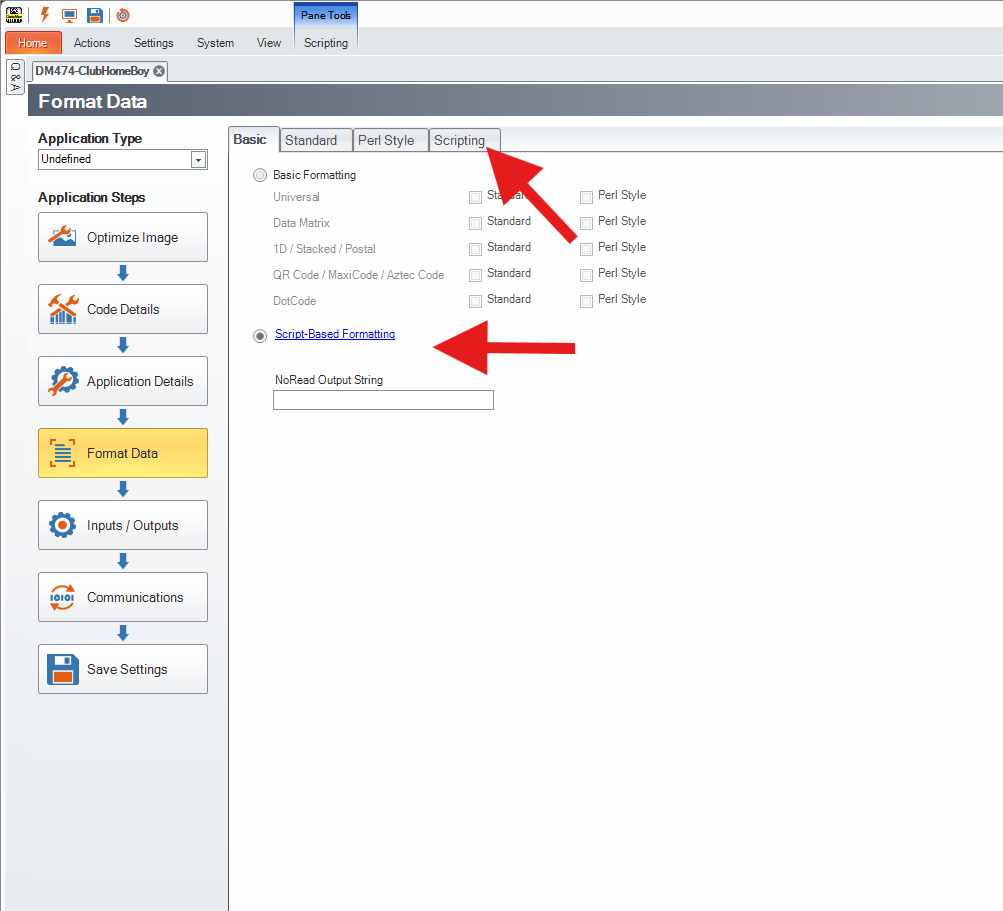Open the Code Details step
The width and height of the screenshot is (1003, 911).
point(122,308)
